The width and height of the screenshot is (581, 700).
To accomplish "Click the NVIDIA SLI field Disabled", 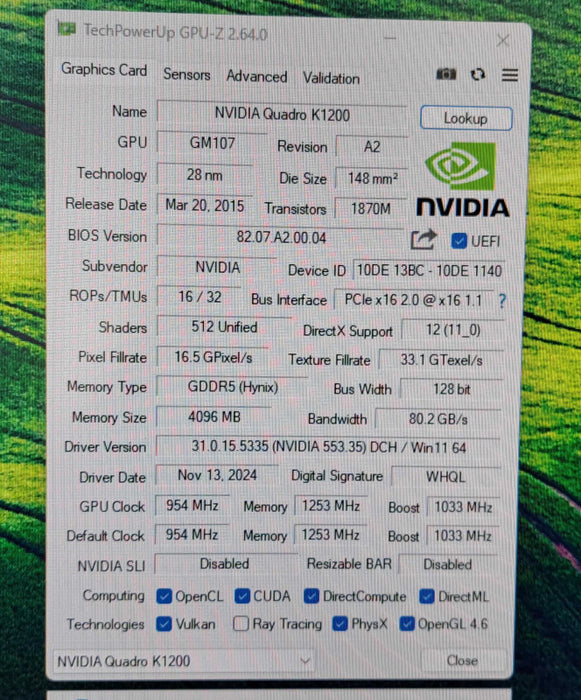I will click(226, 564).
